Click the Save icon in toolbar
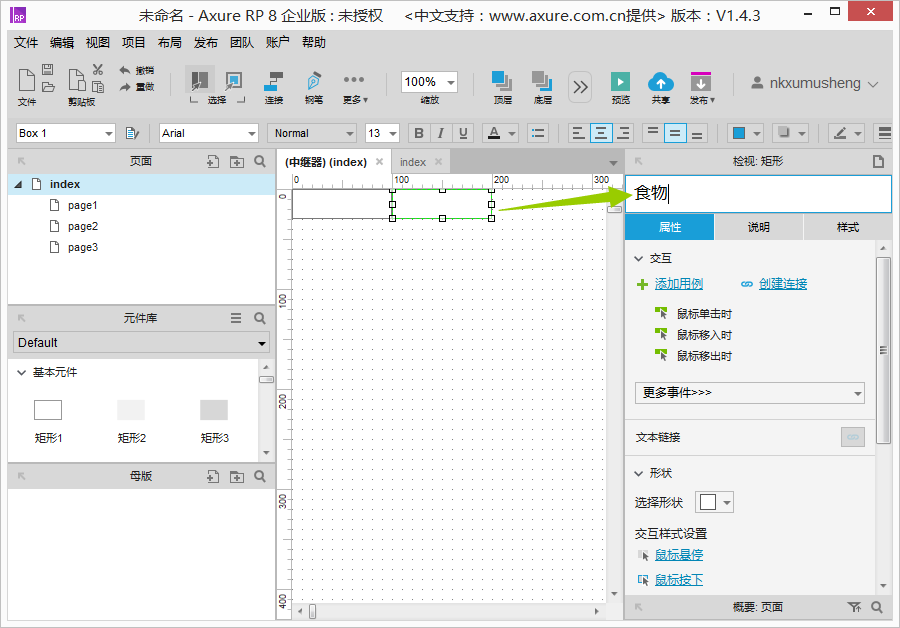 pyautogui.click(x=48, y=69)
